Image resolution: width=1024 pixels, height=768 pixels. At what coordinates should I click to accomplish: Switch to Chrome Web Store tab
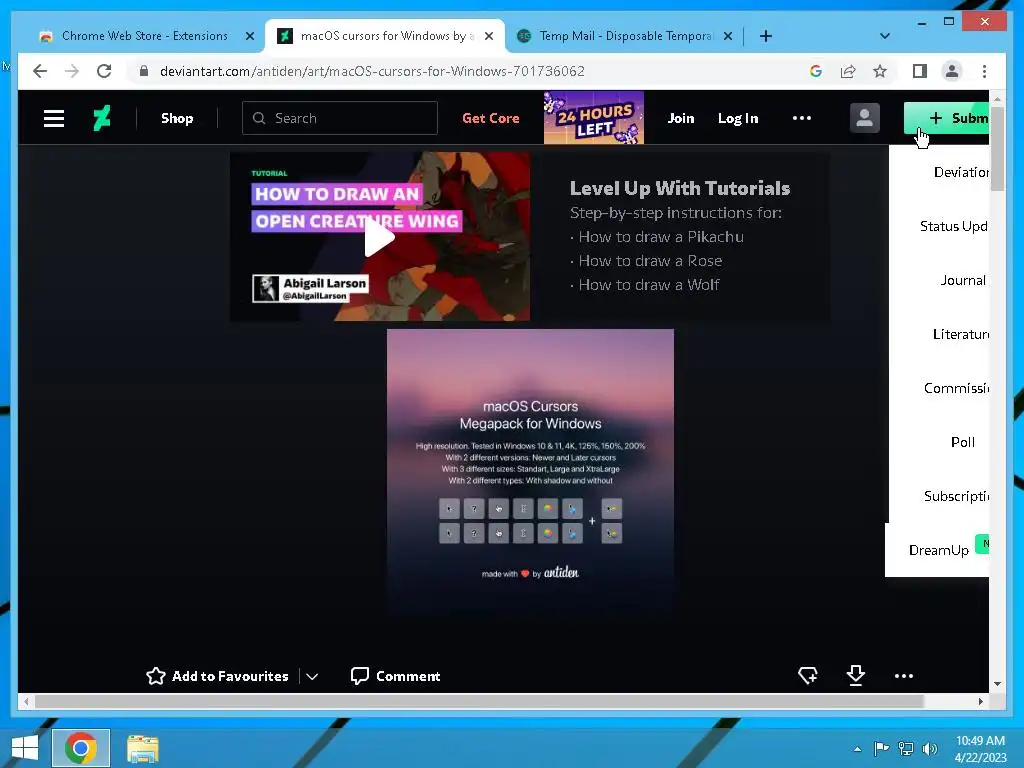pos(145,36)
